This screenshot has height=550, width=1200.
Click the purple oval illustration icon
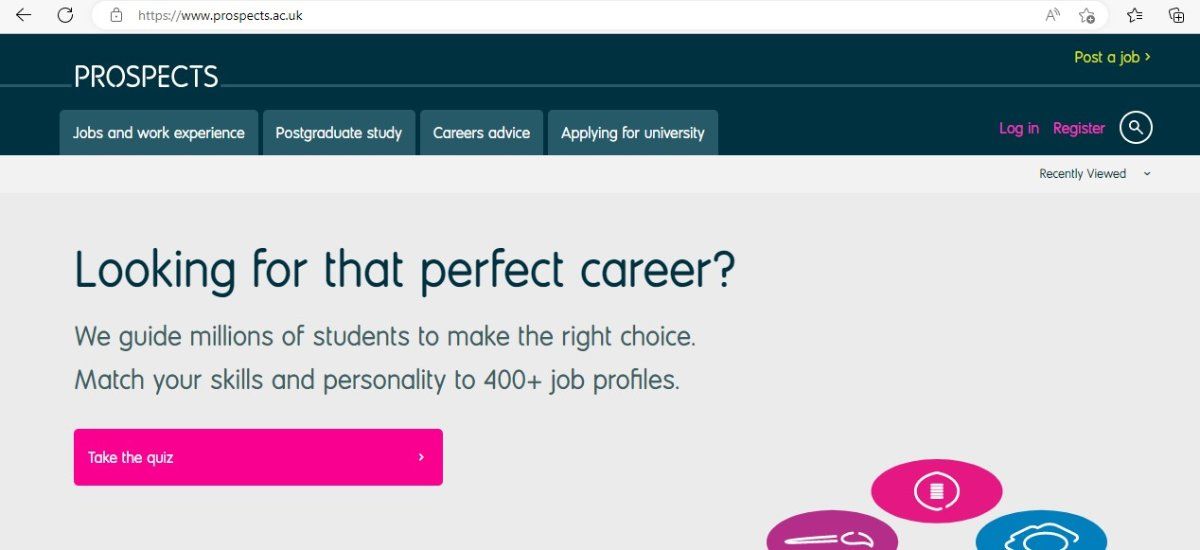(x=832, y=533)
